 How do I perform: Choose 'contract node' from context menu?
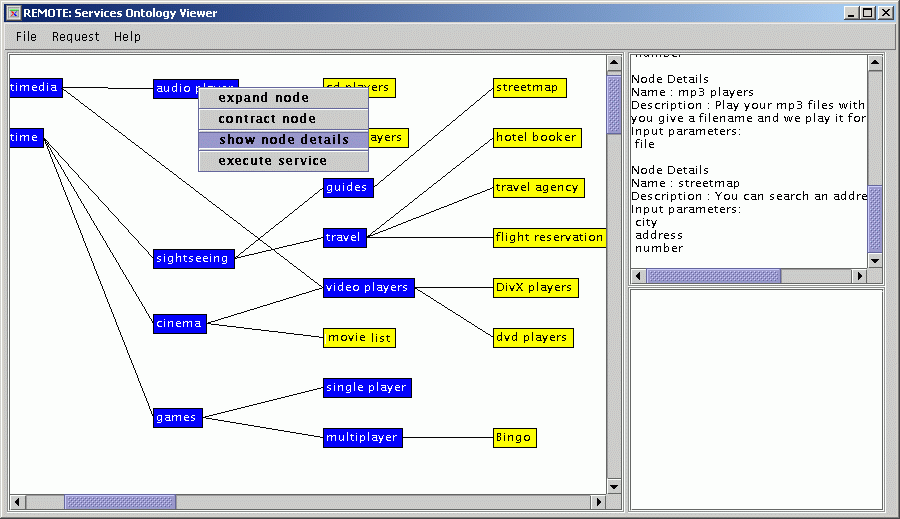click(x=284, y=119)
